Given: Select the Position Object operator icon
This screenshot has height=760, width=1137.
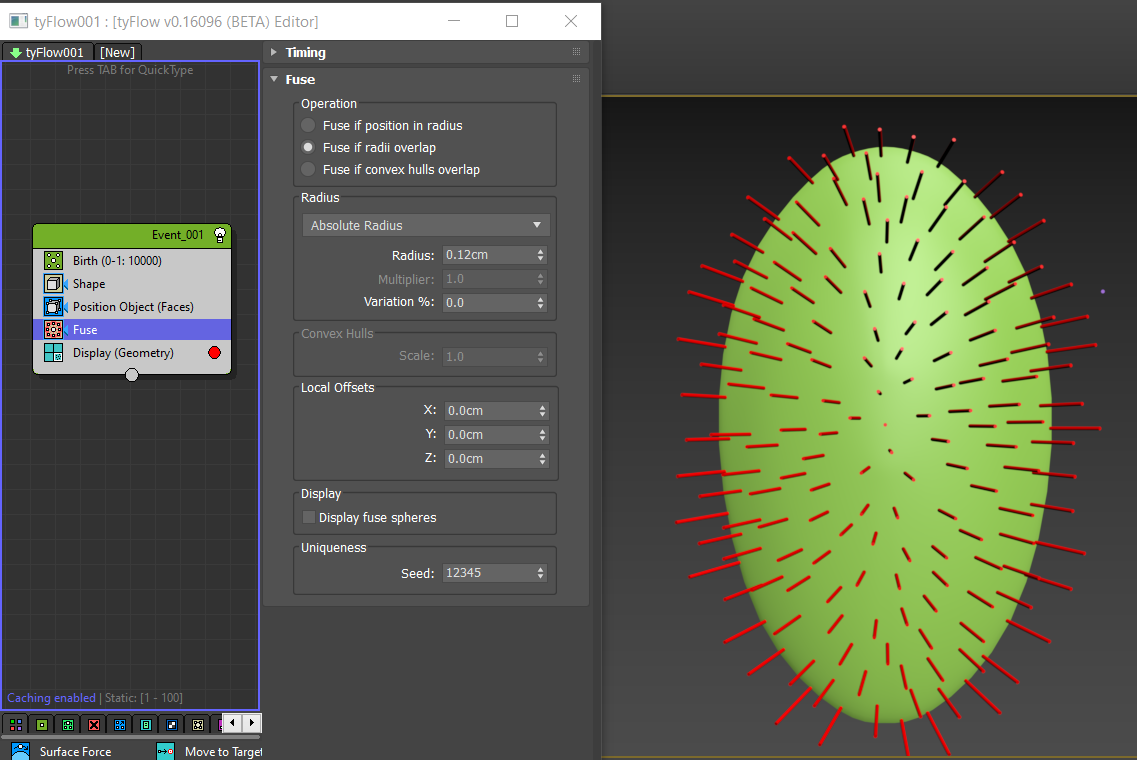Looking at the screenshot, I should coord(54,307).
